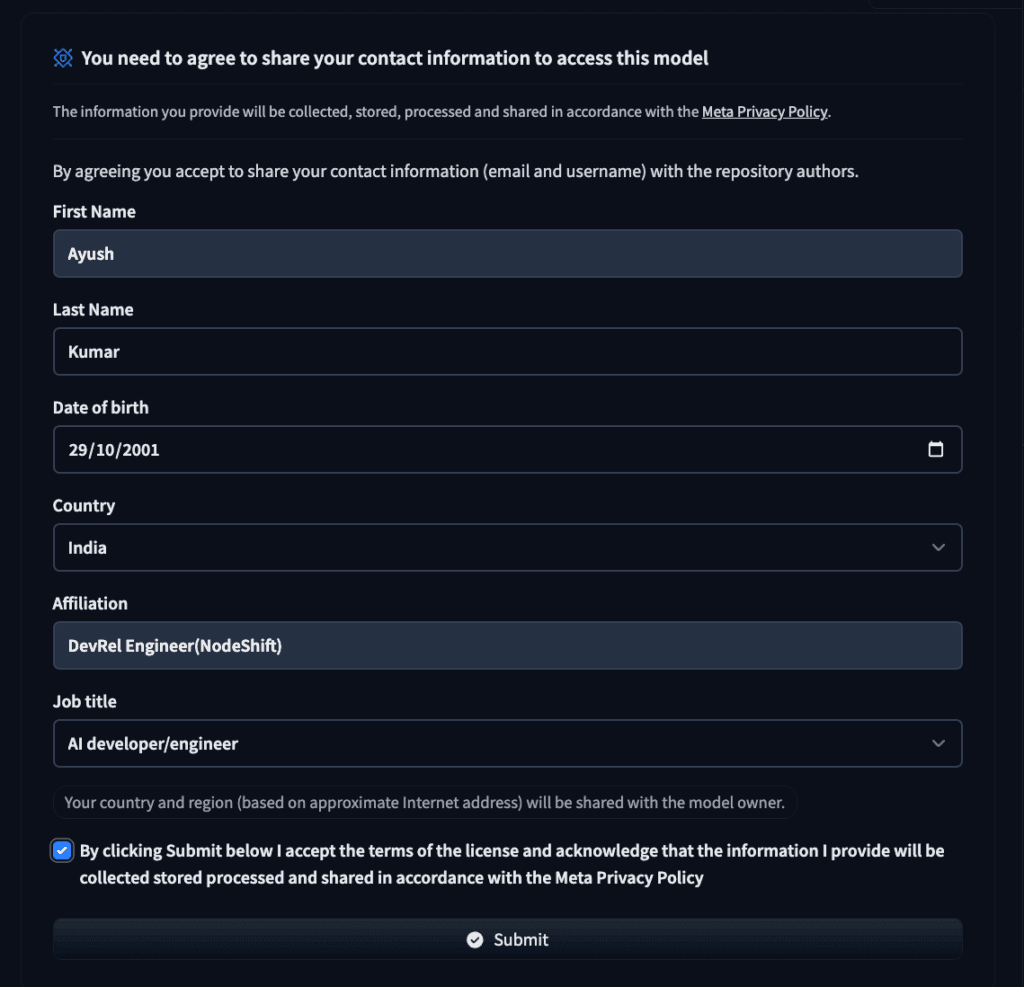The image size is (1024, 987).
Task: Click the "First Name" field label
Action: click(x=94, y=212)
